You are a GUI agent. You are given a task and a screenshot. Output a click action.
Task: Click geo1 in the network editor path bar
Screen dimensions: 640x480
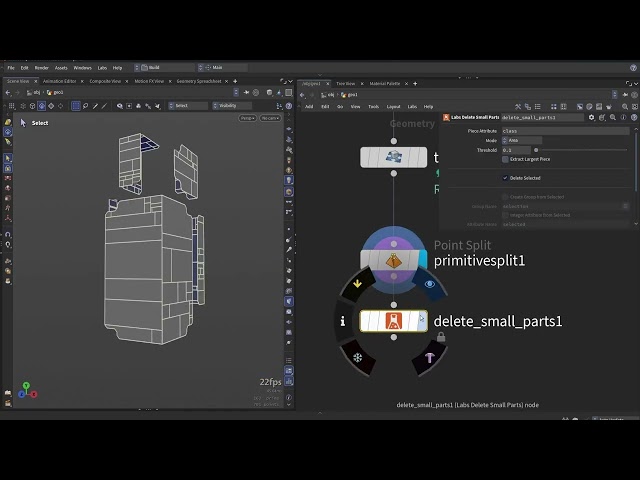coord(350,95)
